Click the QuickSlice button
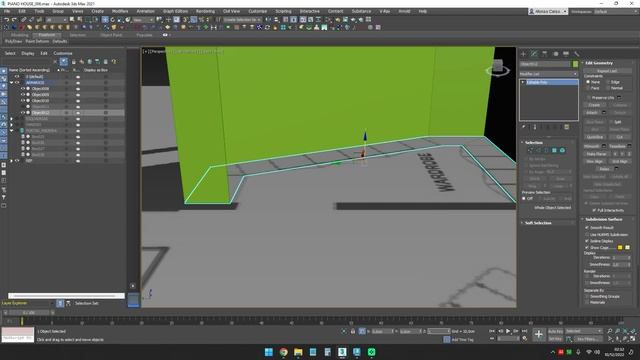Screen dimensions: 640x360 coord(595,137)
